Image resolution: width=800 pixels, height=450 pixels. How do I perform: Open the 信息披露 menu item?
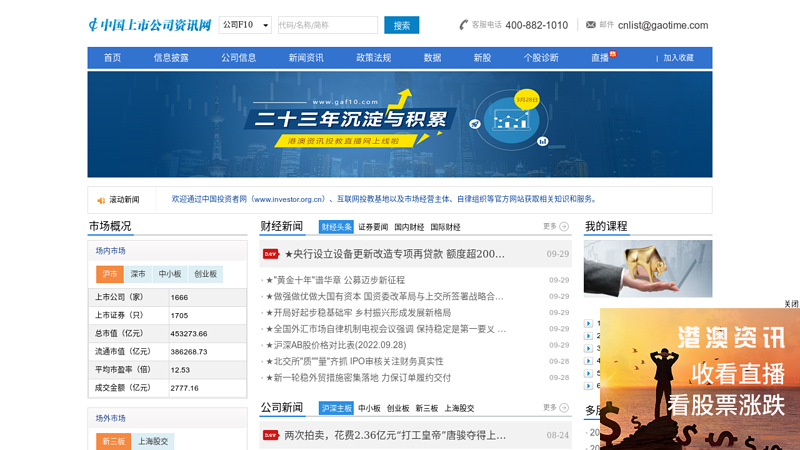171,58
